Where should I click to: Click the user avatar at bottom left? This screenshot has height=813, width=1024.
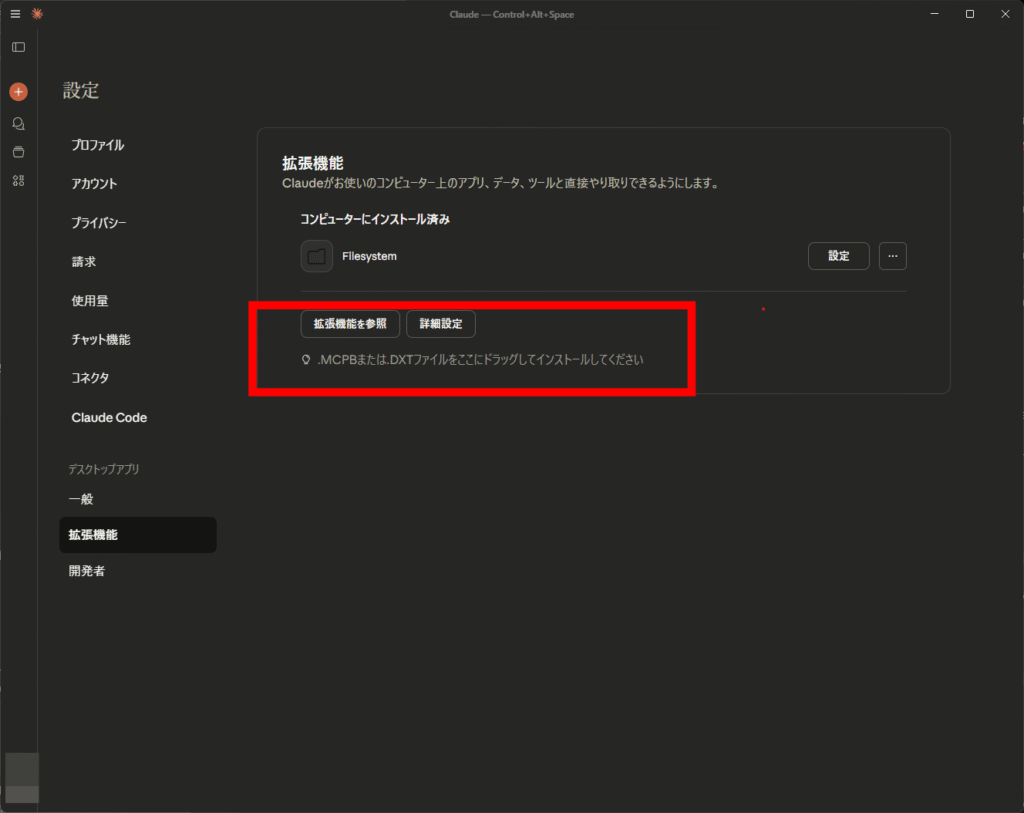[x=22, y=777]
